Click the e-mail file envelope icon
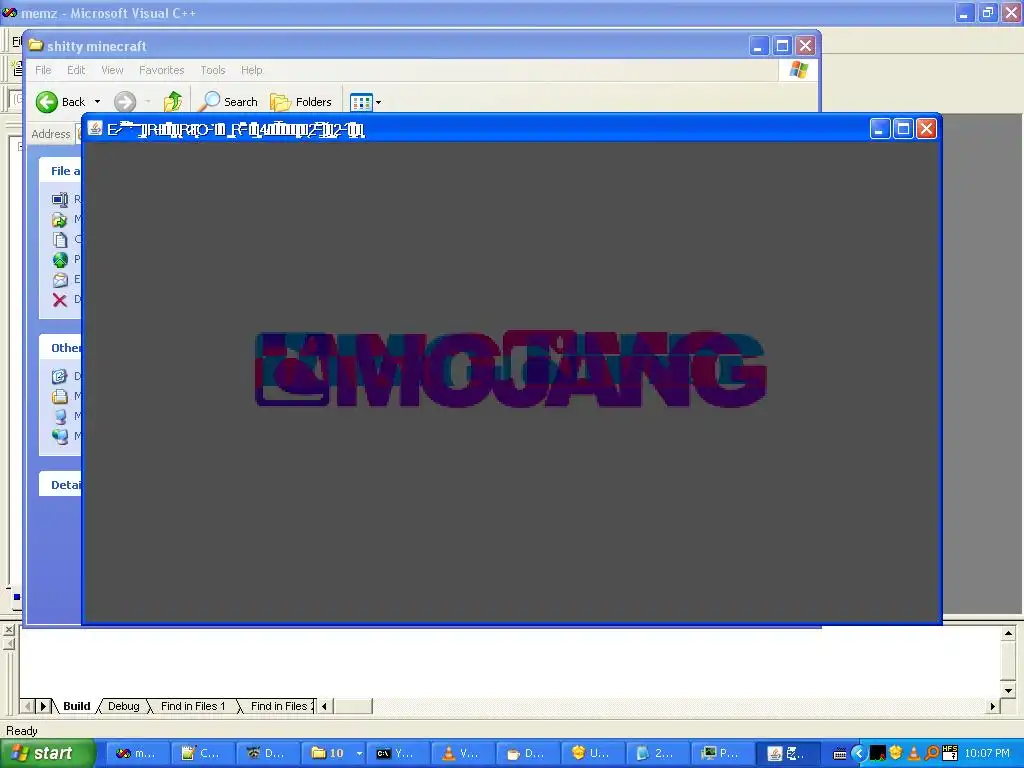1024x768 pixels. pos(59,280)
